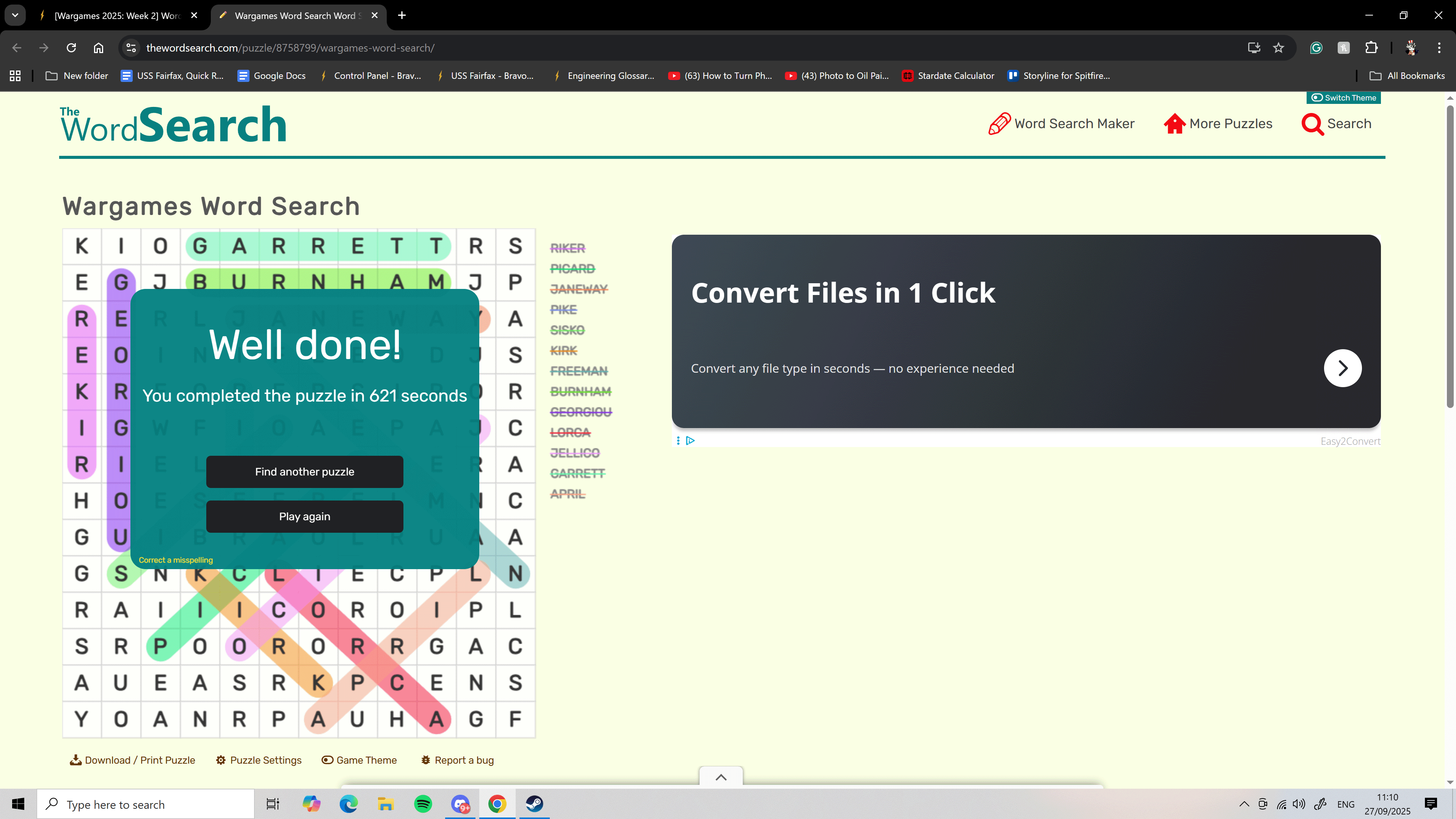Expand the bottom panel with the up chevron
Screen dimensions: 1456x819
click(721, 777)
